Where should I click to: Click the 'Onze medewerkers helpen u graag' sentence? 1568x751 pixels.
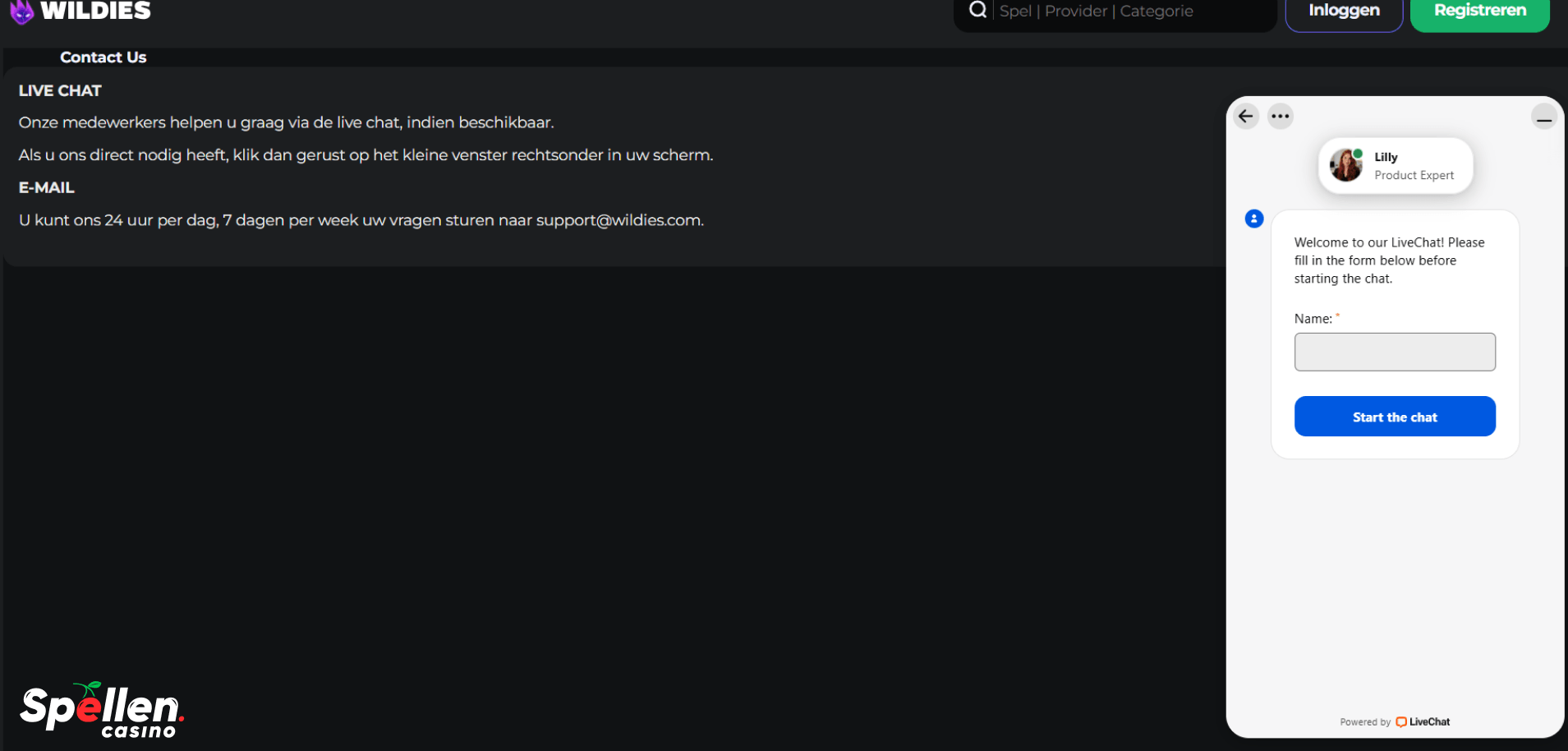pyautogui.click(x=286, y=122)
